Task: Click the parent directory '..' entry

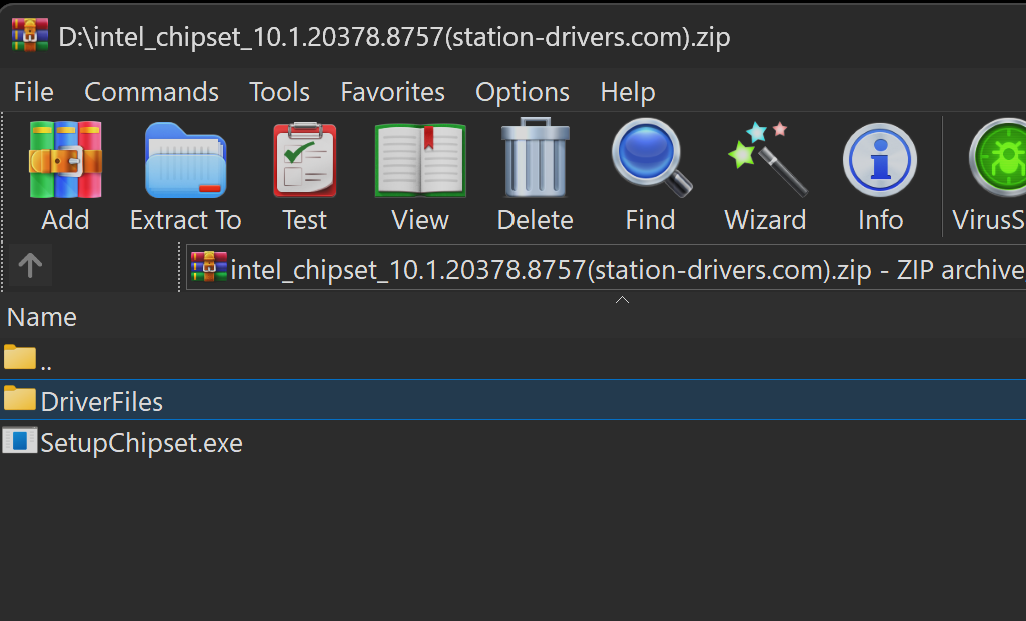Action: [45, 360]
